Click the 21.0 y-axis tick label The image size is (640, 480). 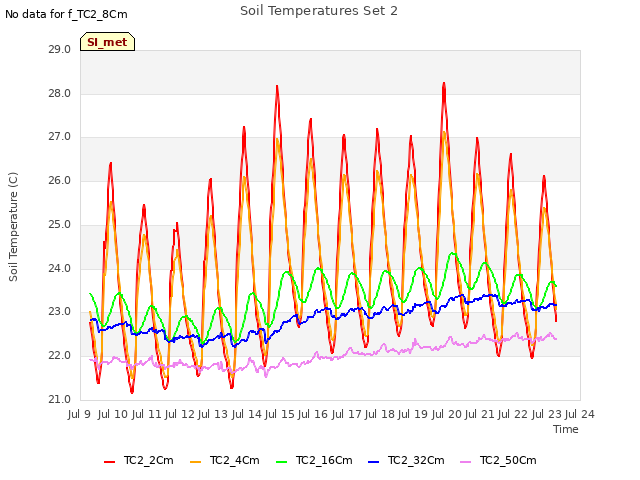(x=60, y=399)
